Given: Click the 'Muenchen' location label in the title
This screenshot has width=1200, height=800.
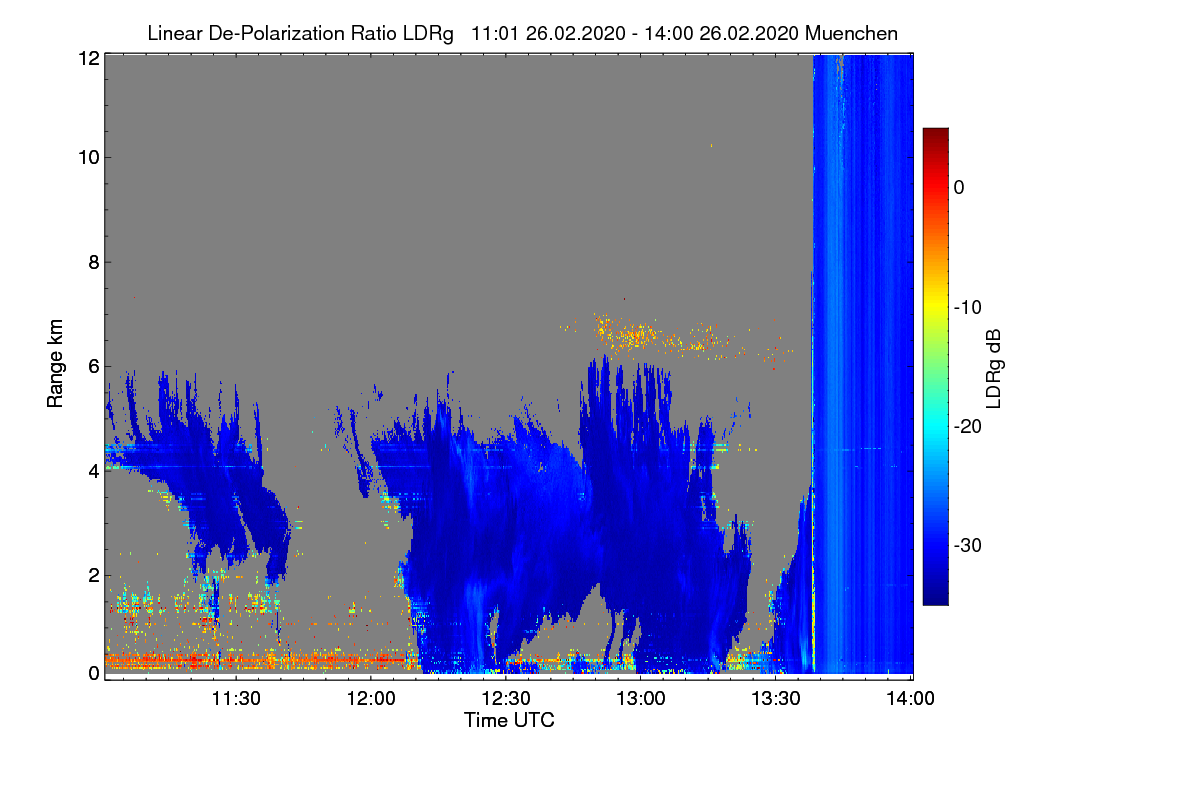Looking at the screenshot, I should pos(851,34).
